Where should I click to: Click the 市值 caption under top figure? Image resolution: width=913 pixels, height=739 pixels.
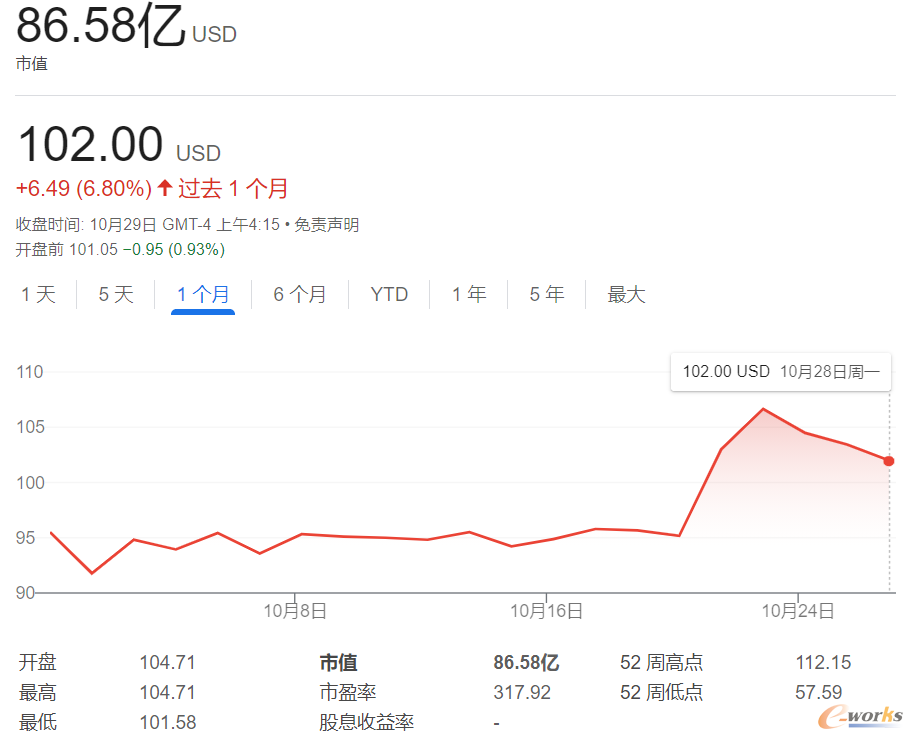(x=31, y=63)
